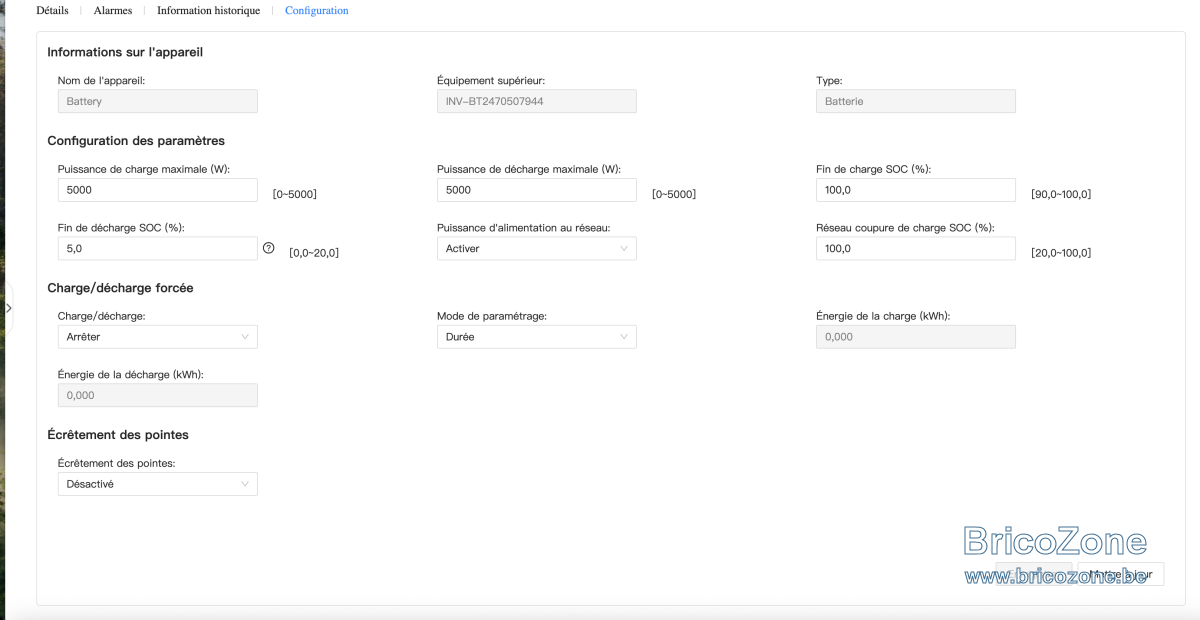Open help for Fin de décharge SOC
The width and height of the screenshot is (1200, 620).
268,248
